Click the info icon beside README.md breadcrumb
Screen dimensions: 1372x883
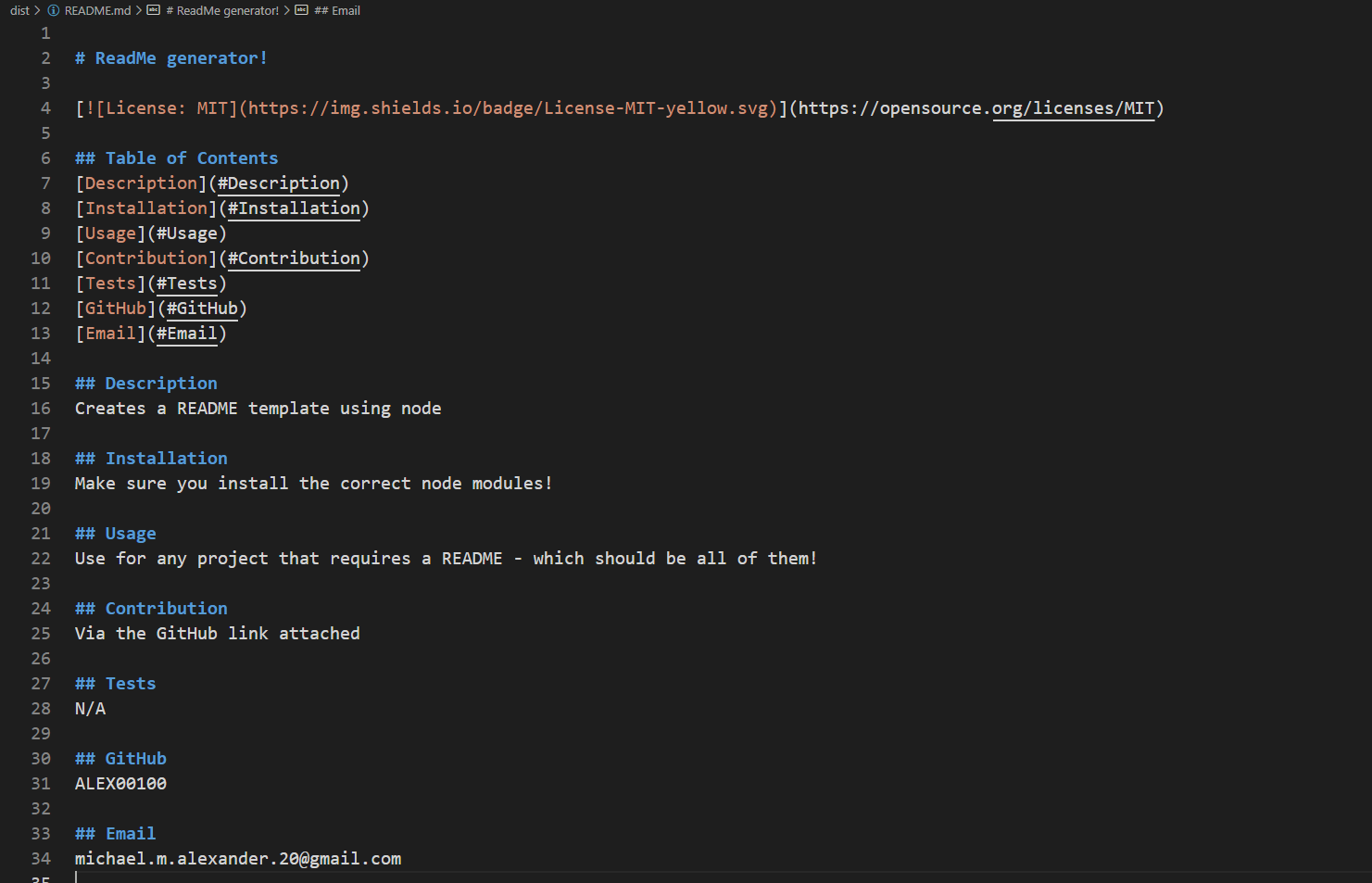point(54,10)
